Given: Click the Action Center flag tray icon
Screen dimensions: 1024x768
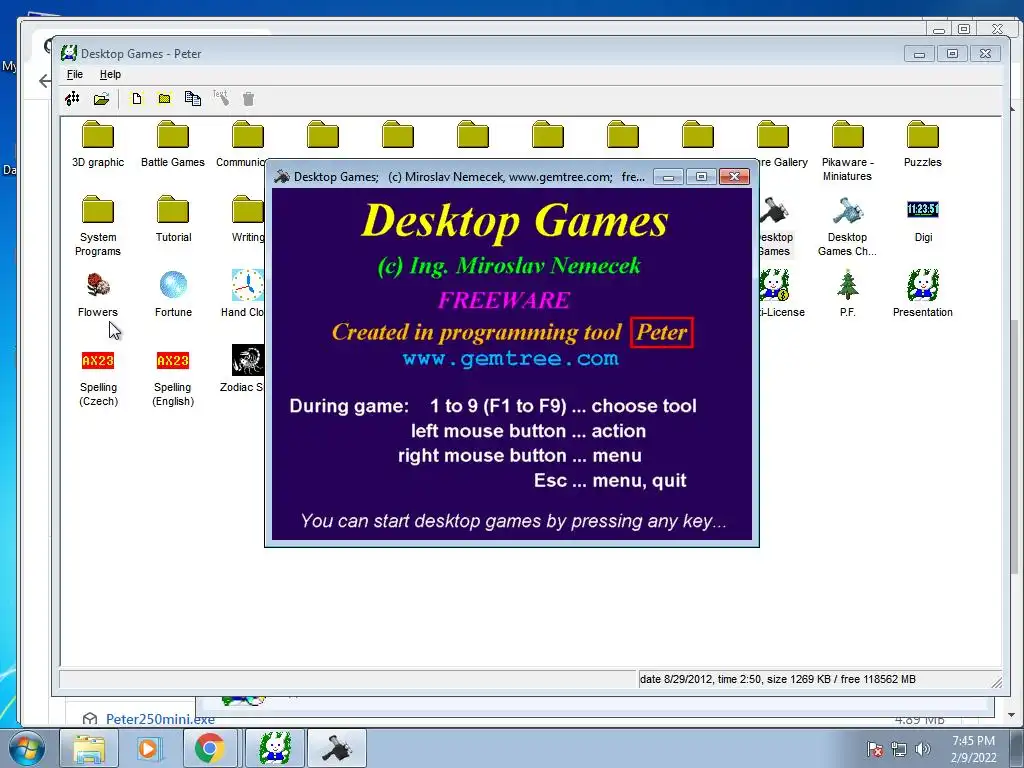Looking at the screenshot, I should (x=875, y=749).
